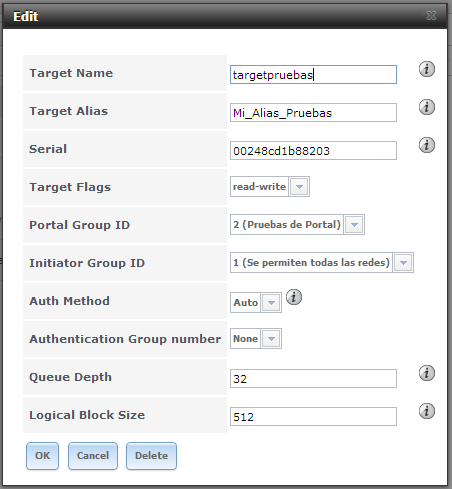Open info icon for Logical Block Size

click(x=427, y=411)
